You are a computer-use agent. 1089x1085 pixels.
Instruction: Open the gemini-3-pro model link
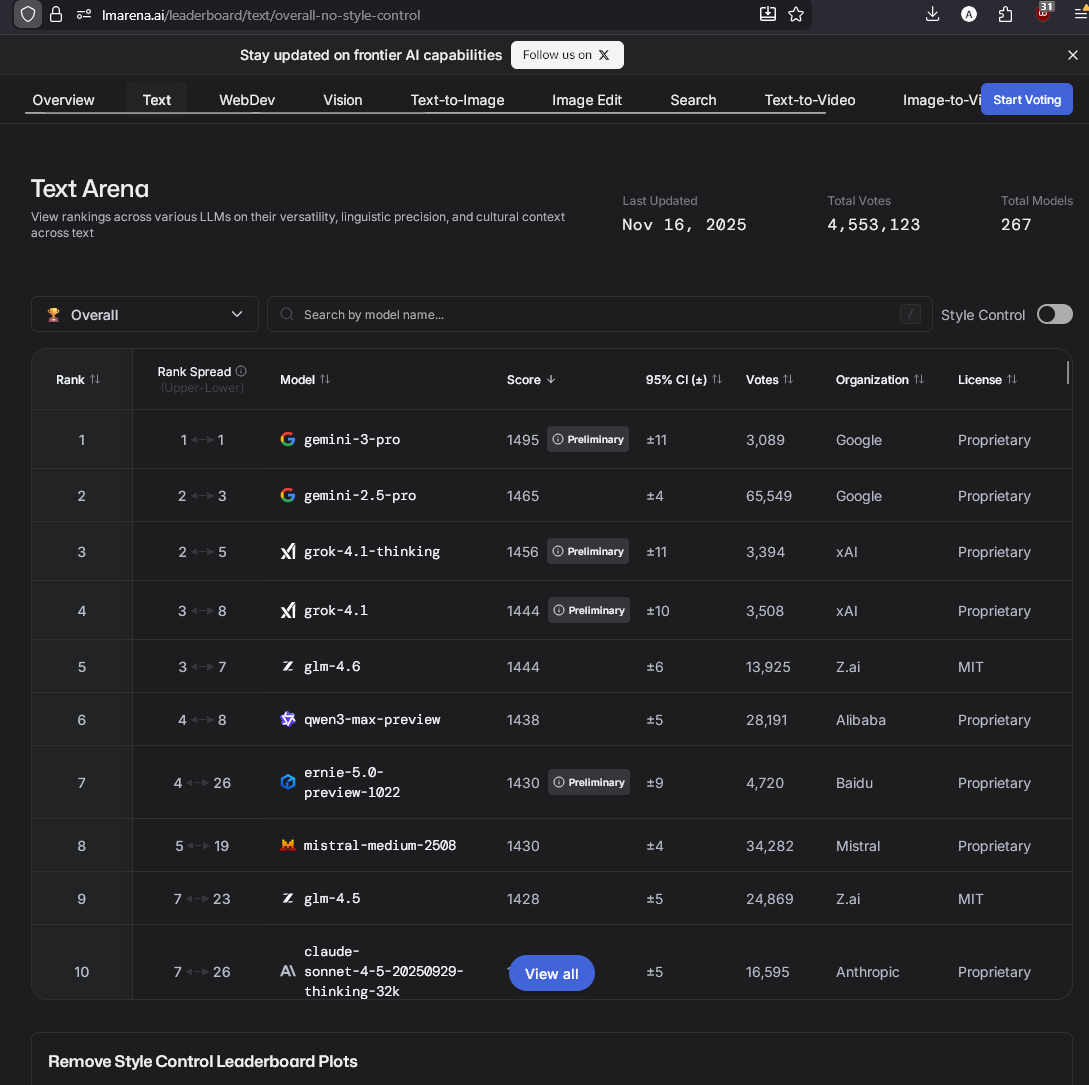[352, 439]
